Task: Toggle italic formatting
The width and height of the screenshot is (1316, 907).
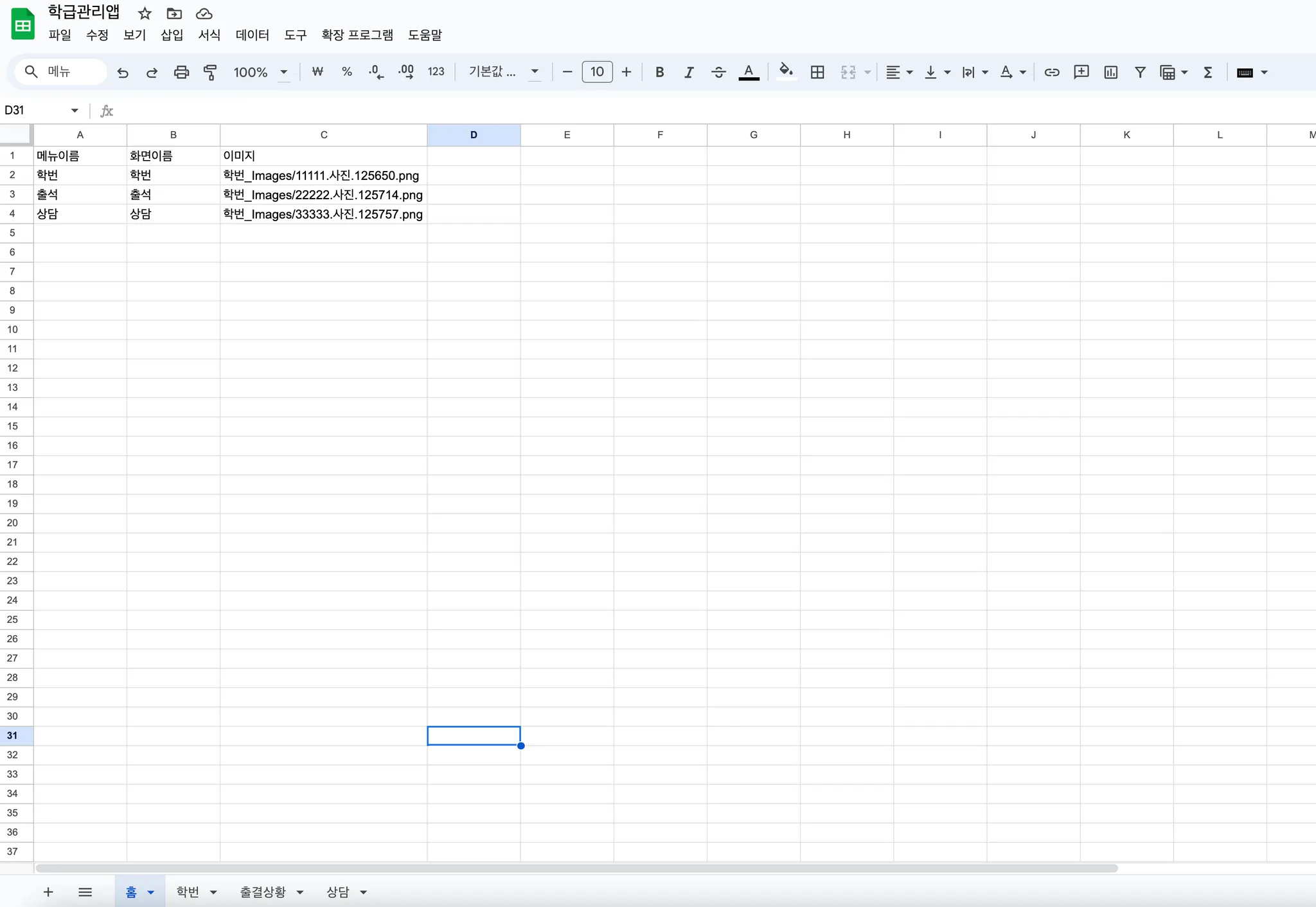Action: 689,72
